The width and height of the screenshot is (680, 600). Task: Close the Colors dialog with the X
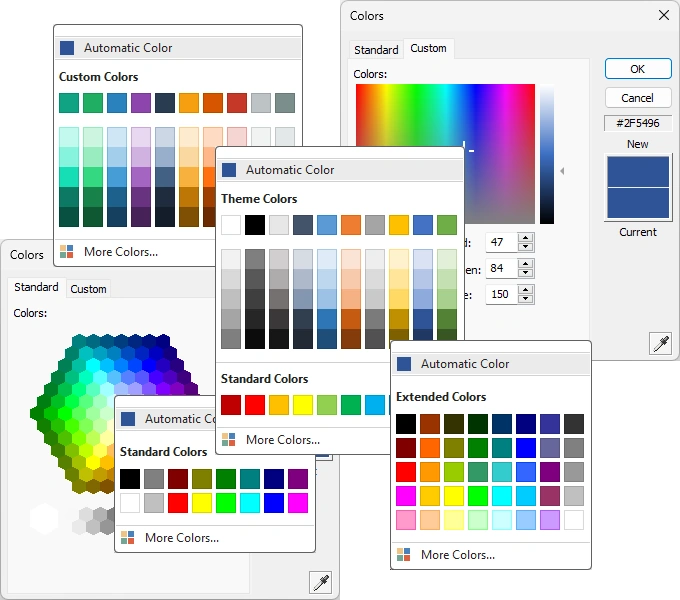click(x=664, y=15)
